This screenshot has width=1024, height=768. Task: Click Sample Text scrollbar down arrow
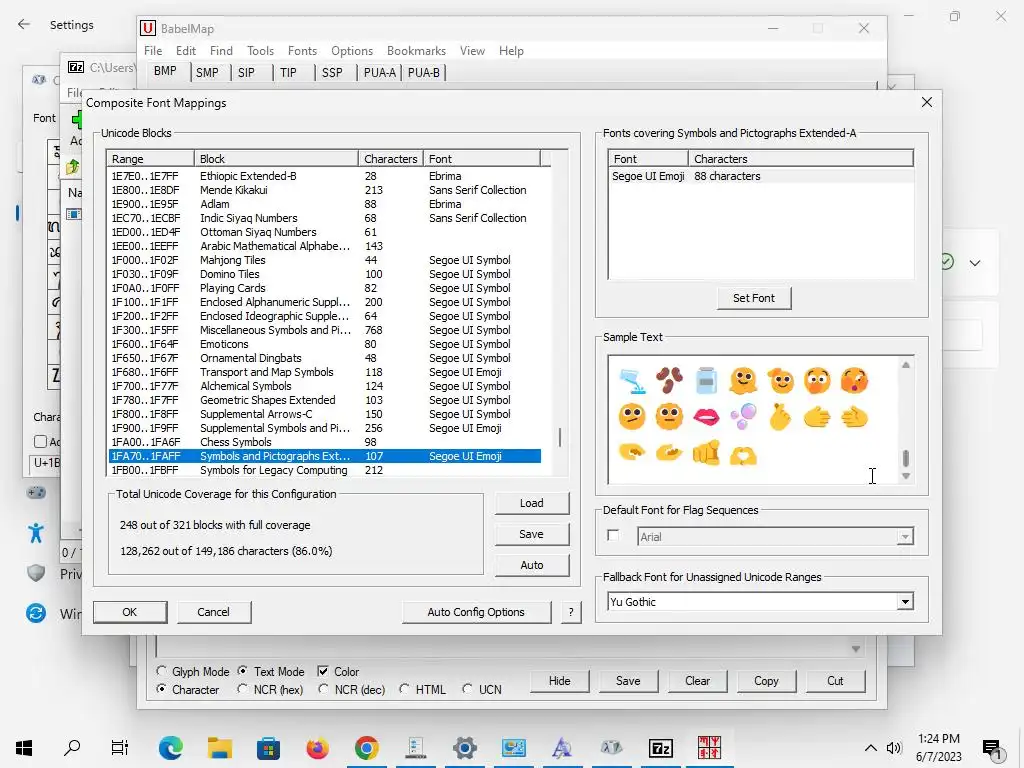[906, 476]
